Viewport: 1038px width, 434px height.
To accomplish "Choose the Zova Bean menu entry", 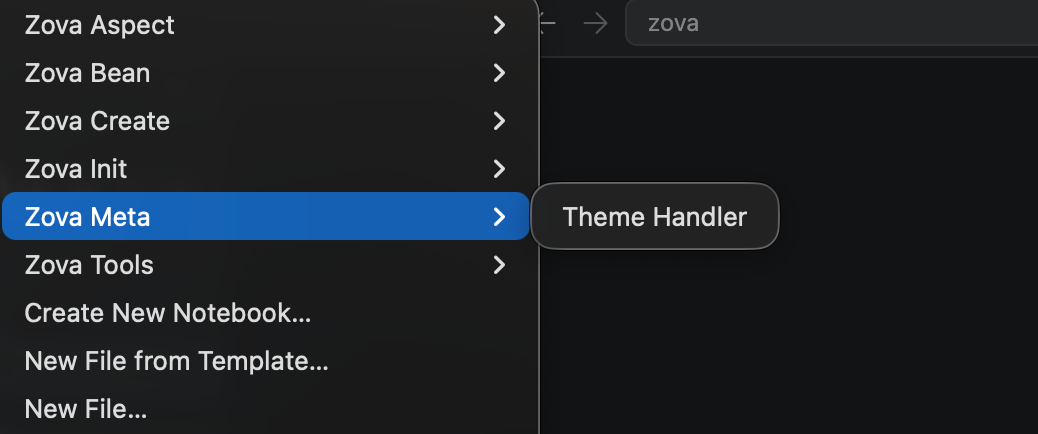I will [88, 73].
